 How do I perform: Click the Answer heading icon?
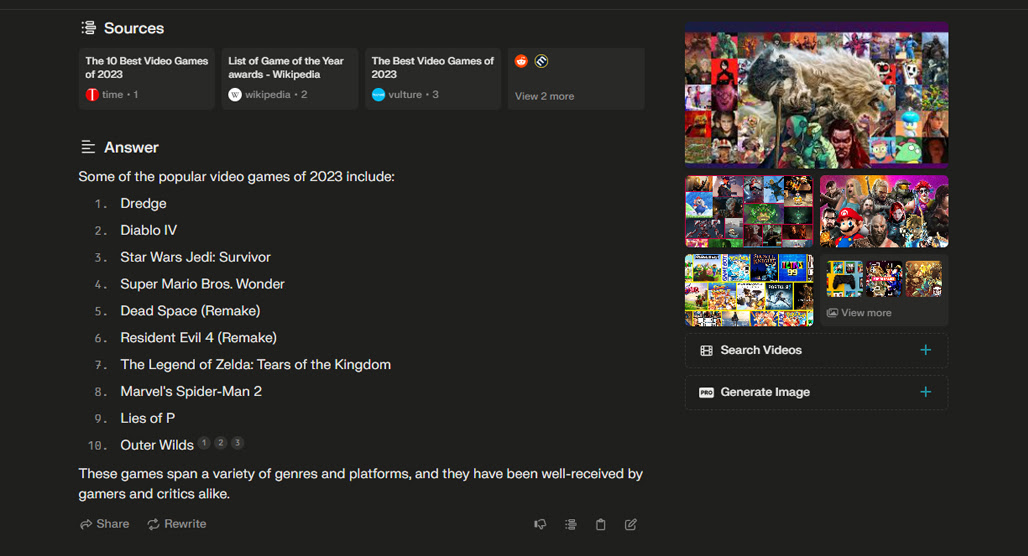click(88, 147)
